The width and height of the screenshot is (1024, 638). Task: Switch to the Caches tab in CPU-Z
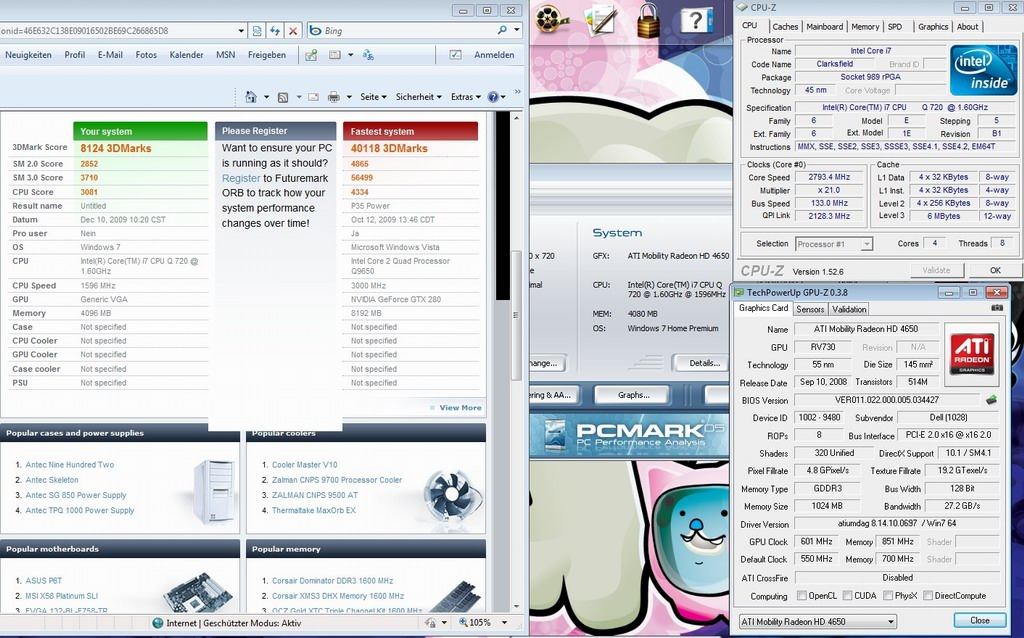[x=785, y=27]
